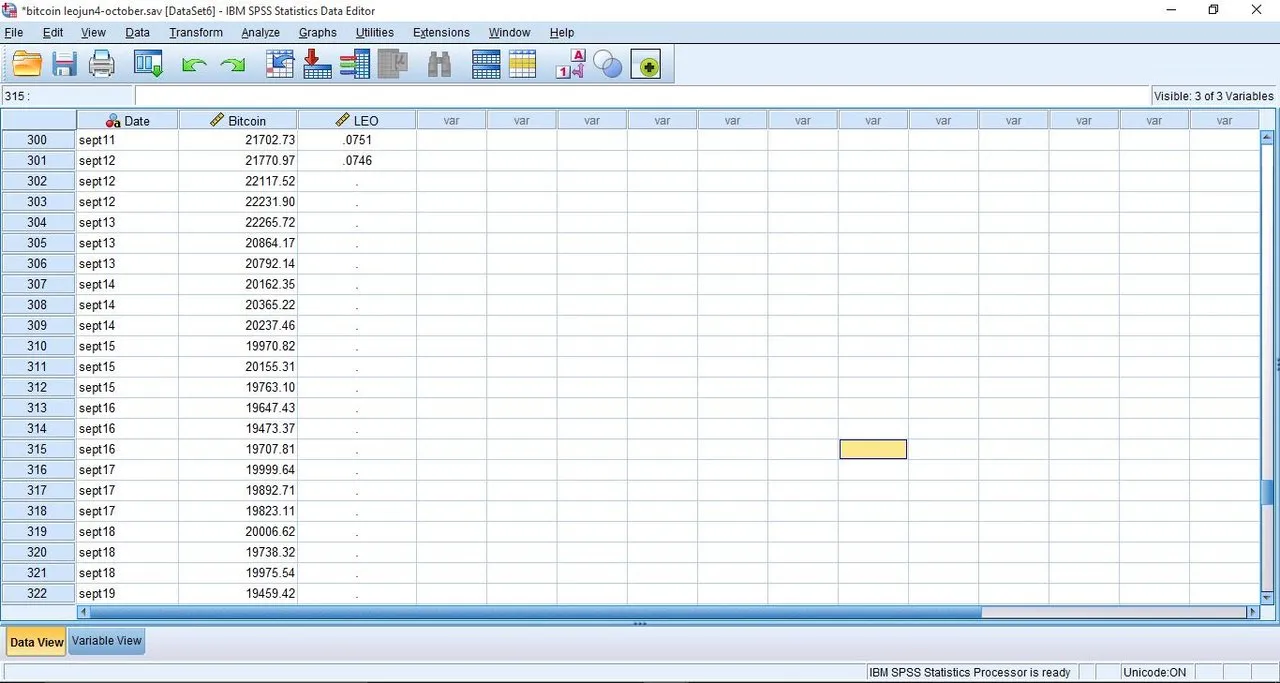Click the horizontal scrollbar thumb
The width and height of the screenshot is (1280, 683).
[x=536, y=612]
